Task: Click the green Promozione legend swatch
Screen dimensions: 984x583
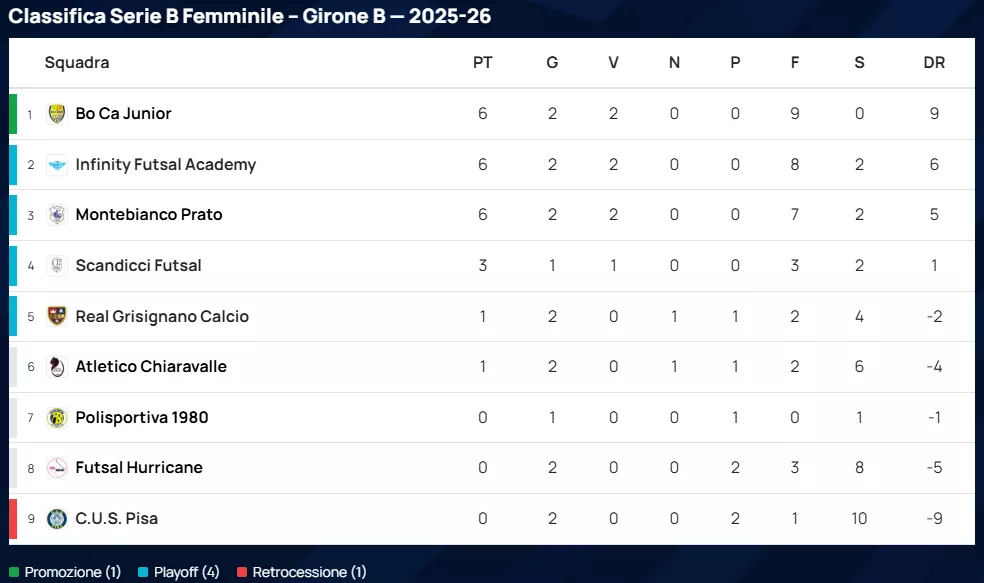Action: (x=14, y=573)
